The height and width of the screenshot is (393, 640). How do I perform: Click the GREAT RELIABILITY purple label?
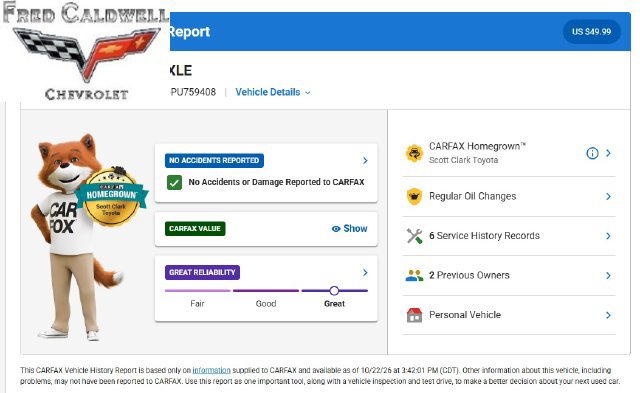[x=202, y=272]
